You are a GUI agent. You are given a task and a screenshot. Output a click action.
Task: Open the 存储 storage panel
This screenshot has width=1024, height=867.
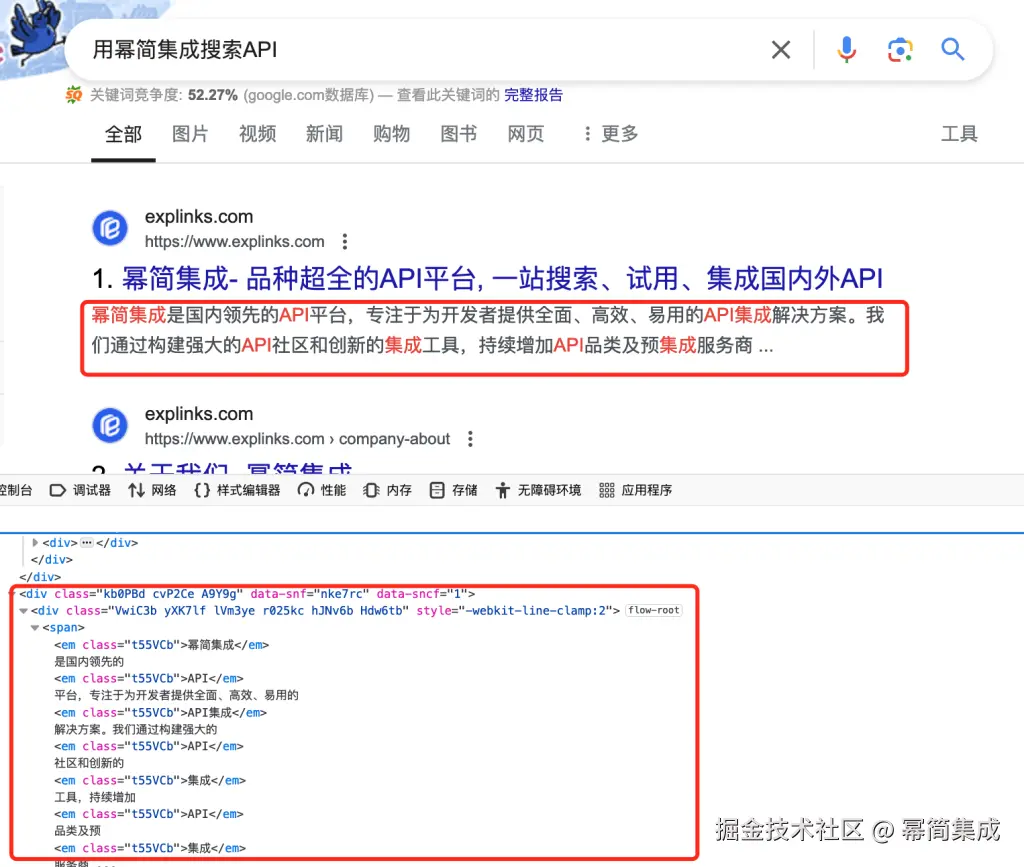coord(454,490)
